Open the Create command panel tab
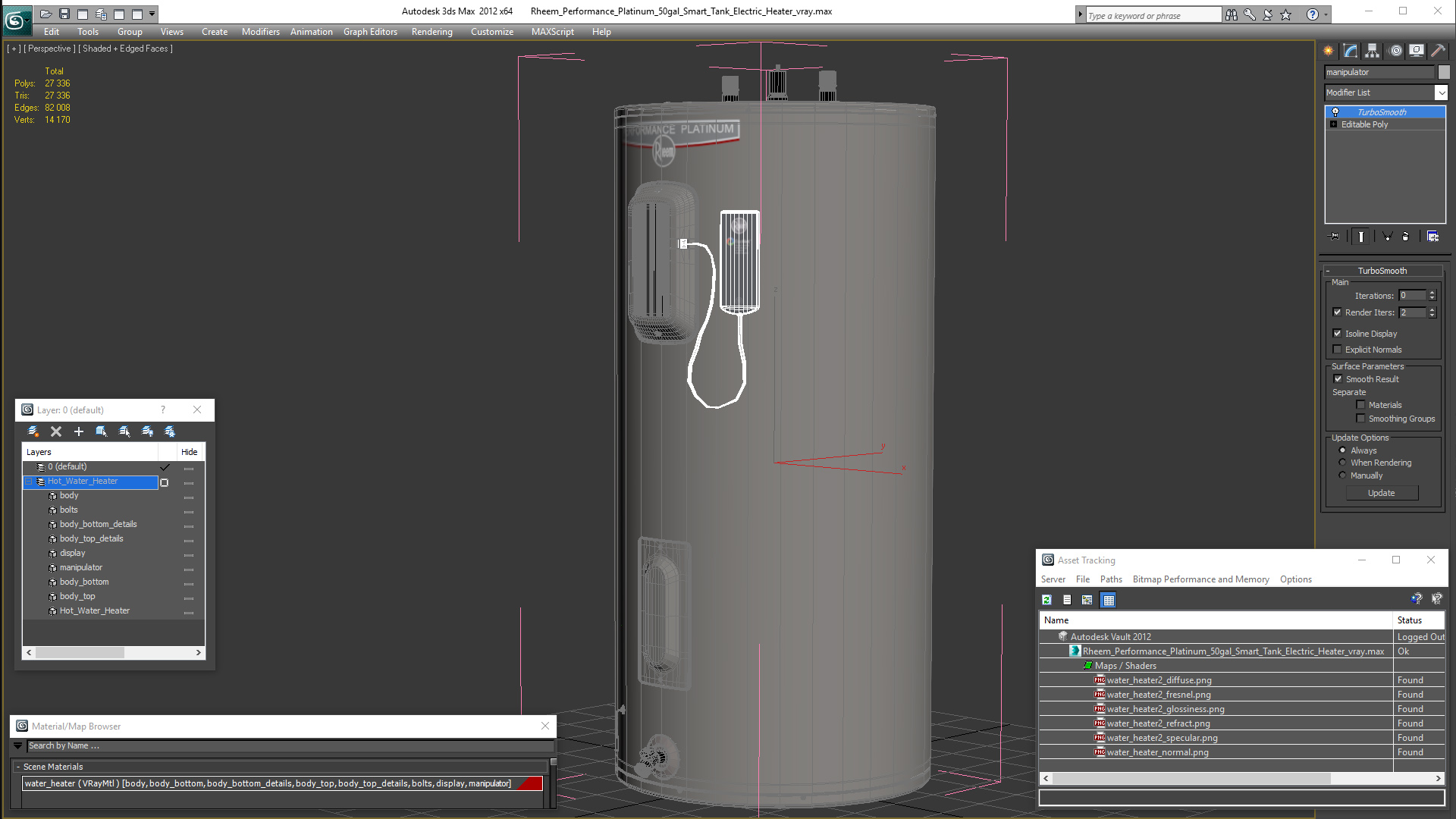The image size is (1456, 819). (x=1329, y=51)
